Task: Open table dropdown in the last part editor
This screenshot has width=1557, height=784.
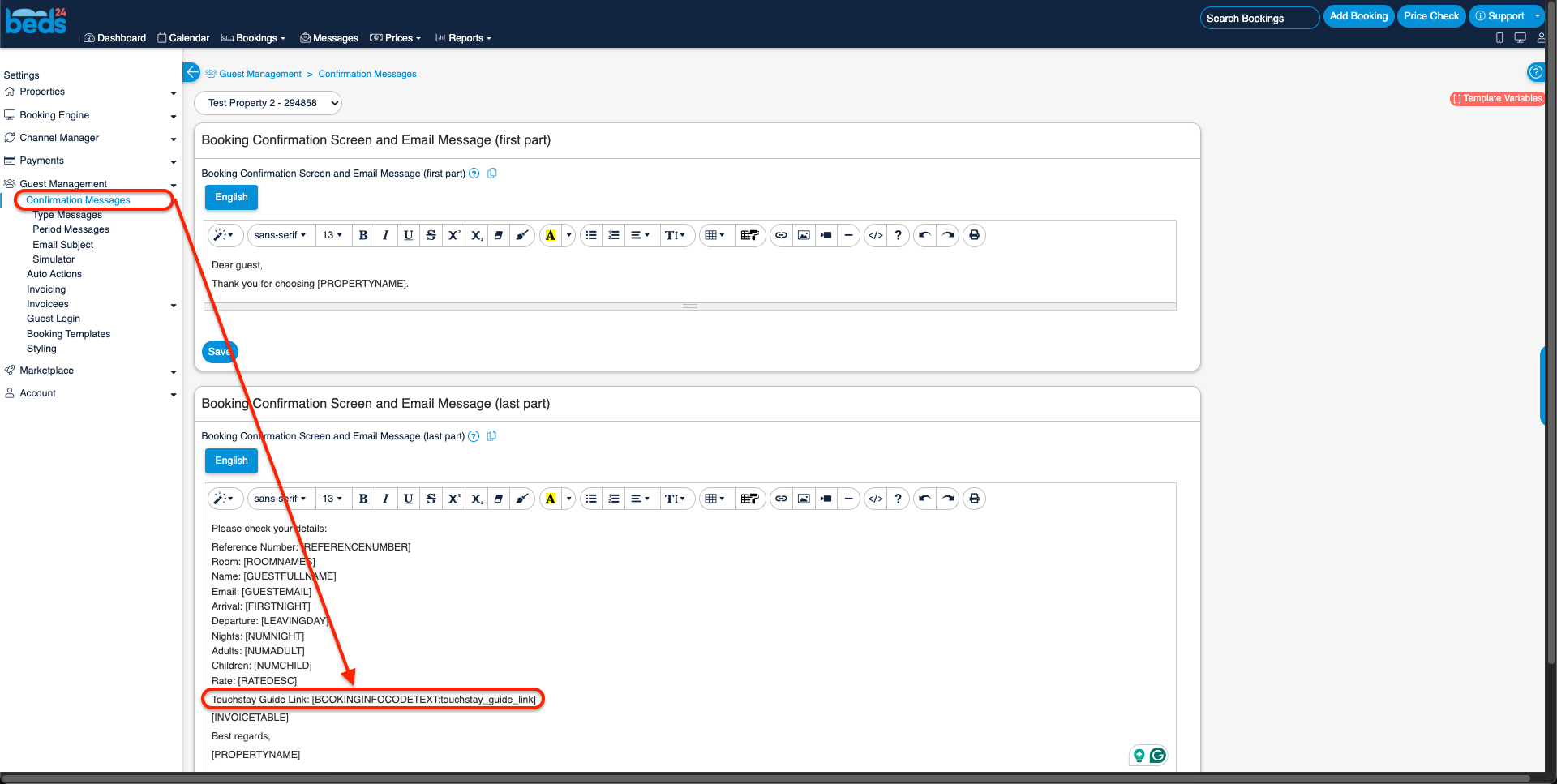Action: pyautogui.click(x=715, y=499)
